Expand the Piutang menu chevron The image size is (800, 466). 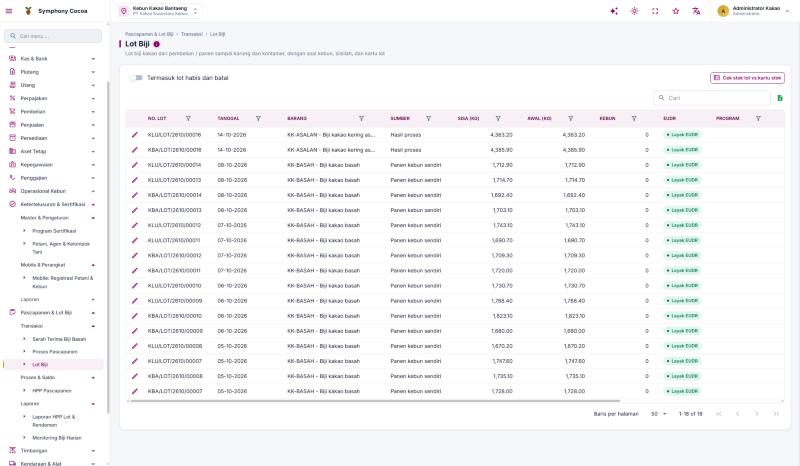coord(93,72)
